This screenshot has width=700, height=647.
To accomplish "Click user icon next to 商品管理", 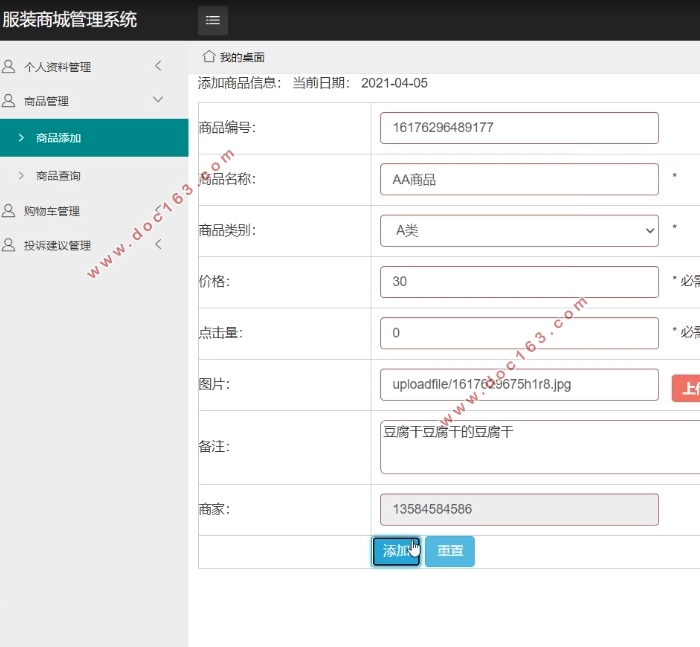I will pyautogui.click(x=9, y=101).
